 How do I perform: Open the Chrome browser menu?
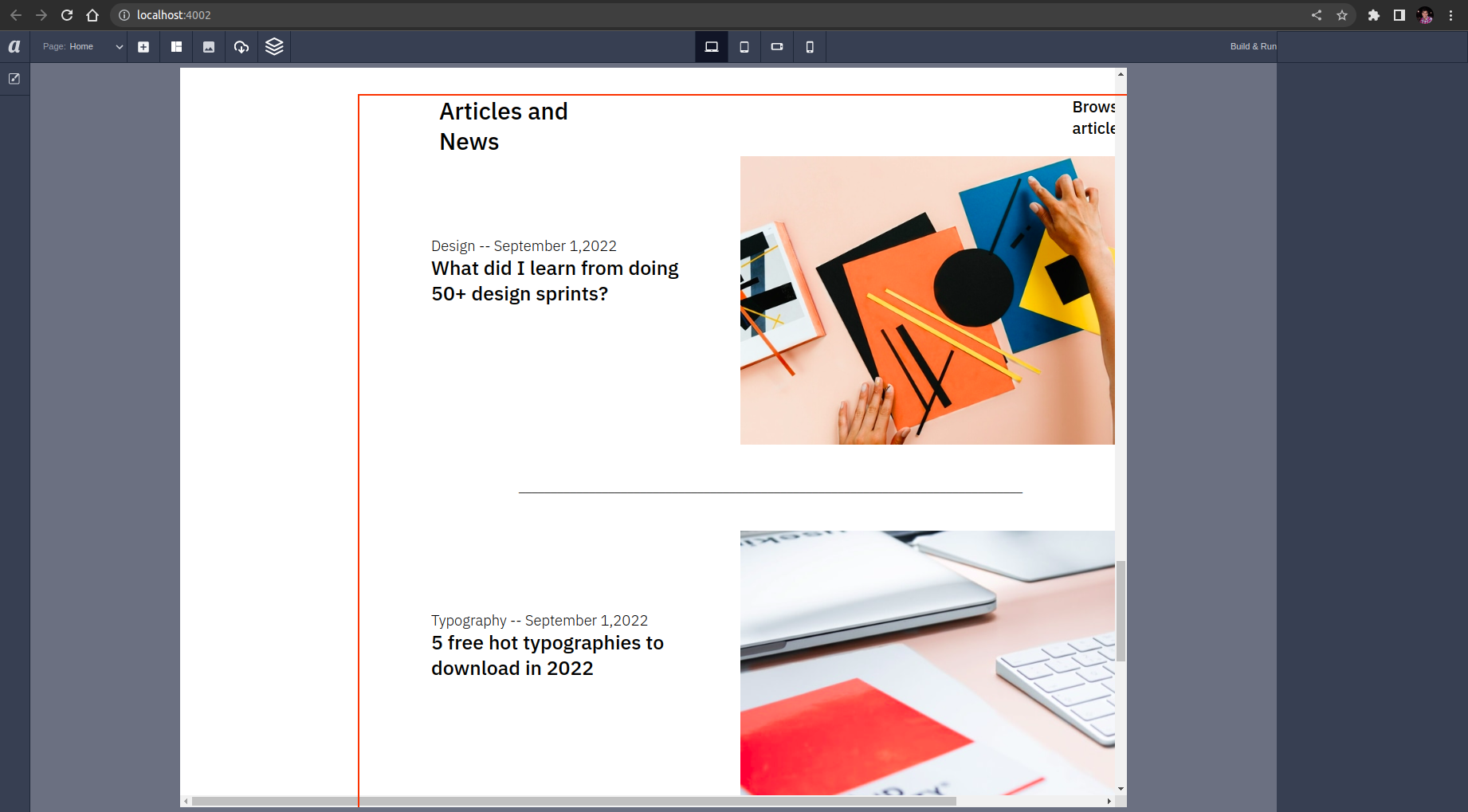[1451, 15]
